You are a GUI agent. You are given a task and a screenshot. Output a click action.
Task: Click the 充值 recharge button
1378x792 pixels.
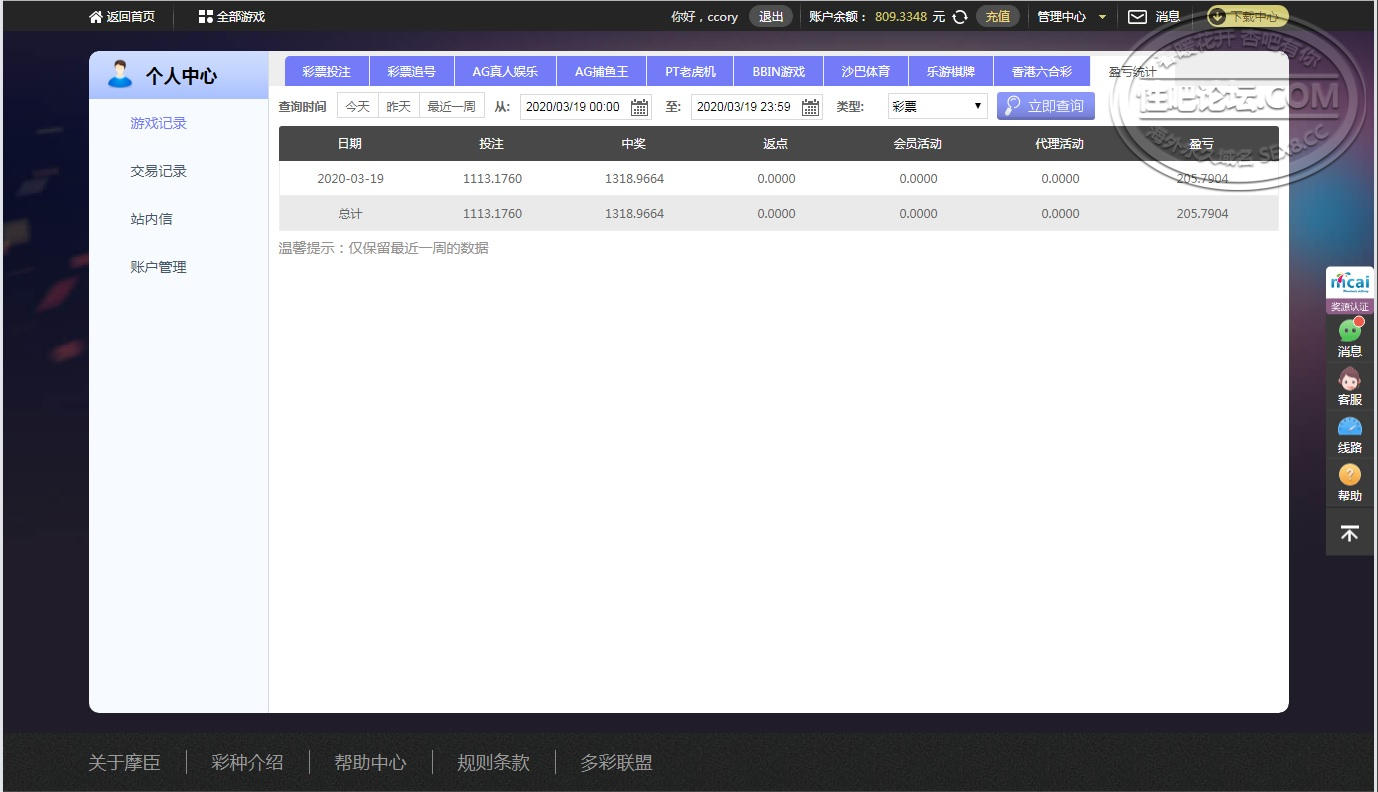pos(997,17)
